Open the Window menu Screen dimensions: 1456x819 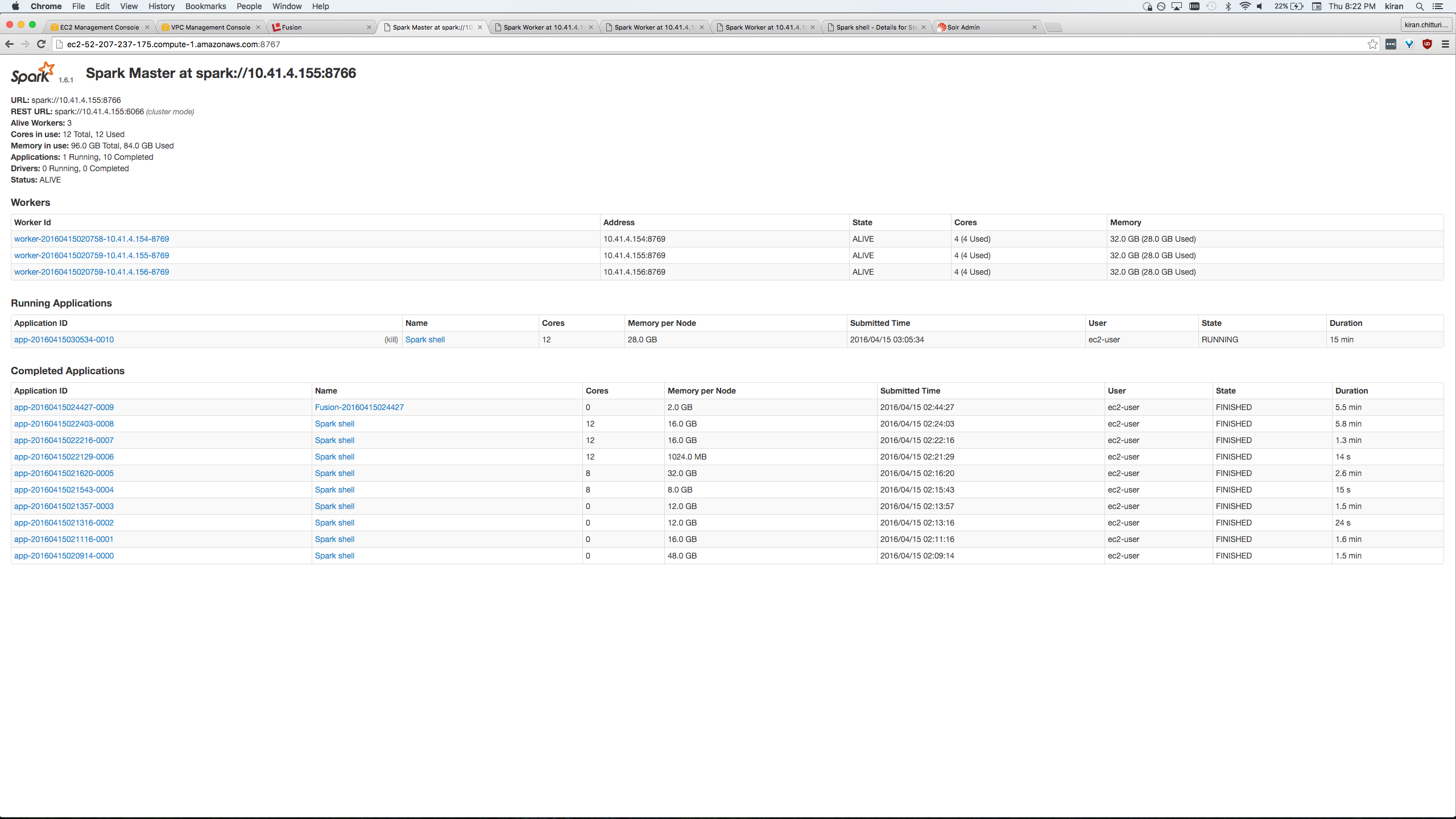(x=287, y=6)
